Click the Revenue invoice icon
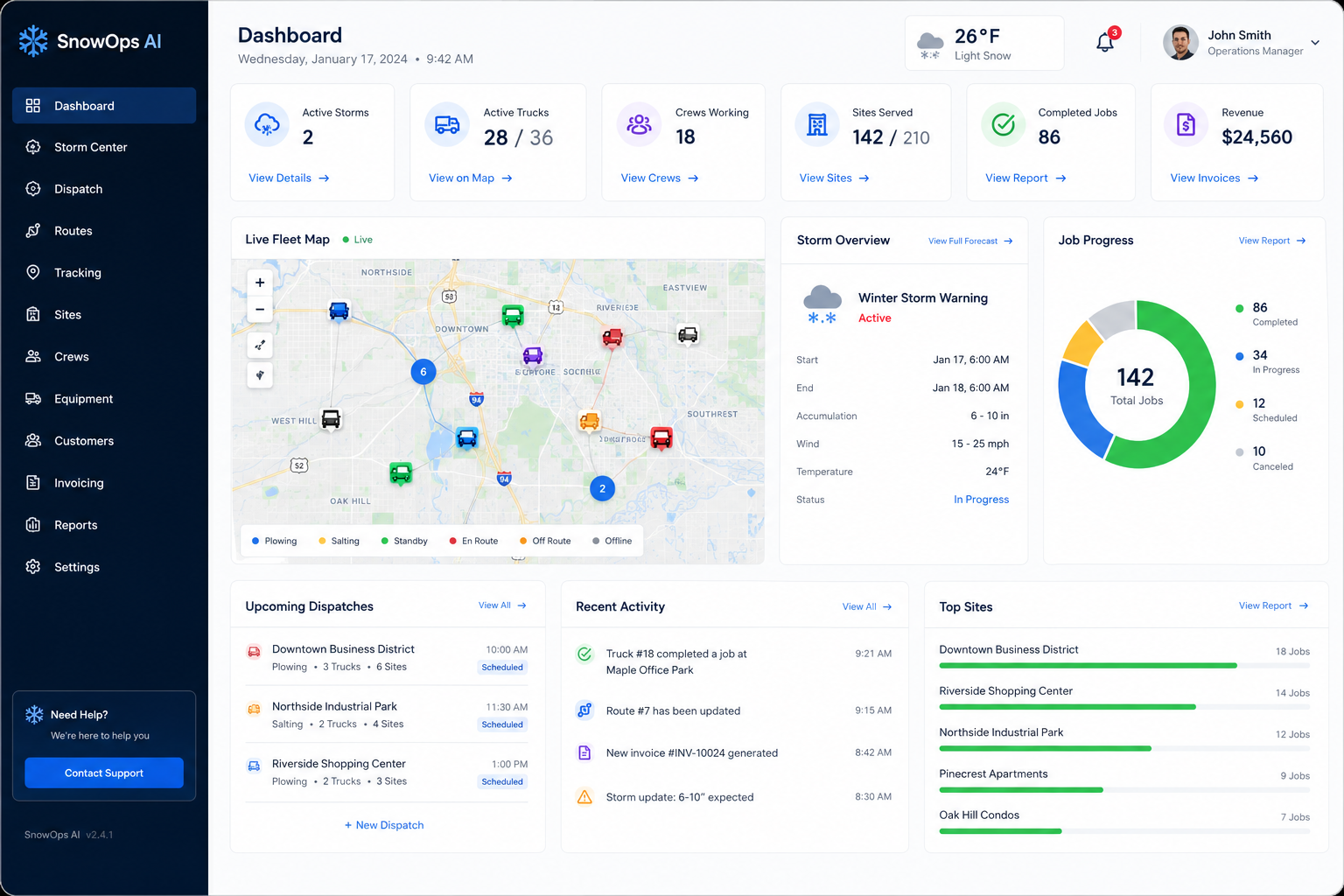Screen dimensions: 1344x896 tap(1186, 125)
